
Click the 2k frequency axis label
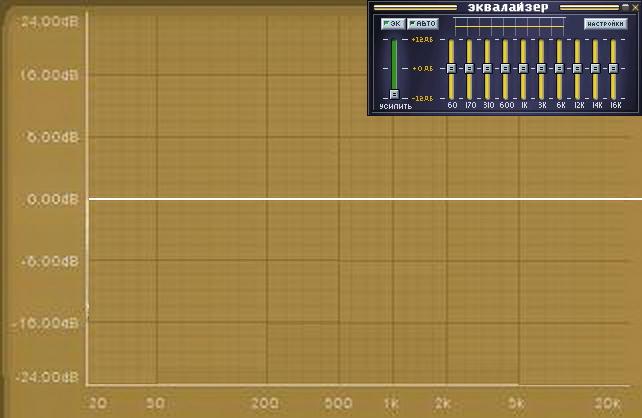(x=443, y=403)
